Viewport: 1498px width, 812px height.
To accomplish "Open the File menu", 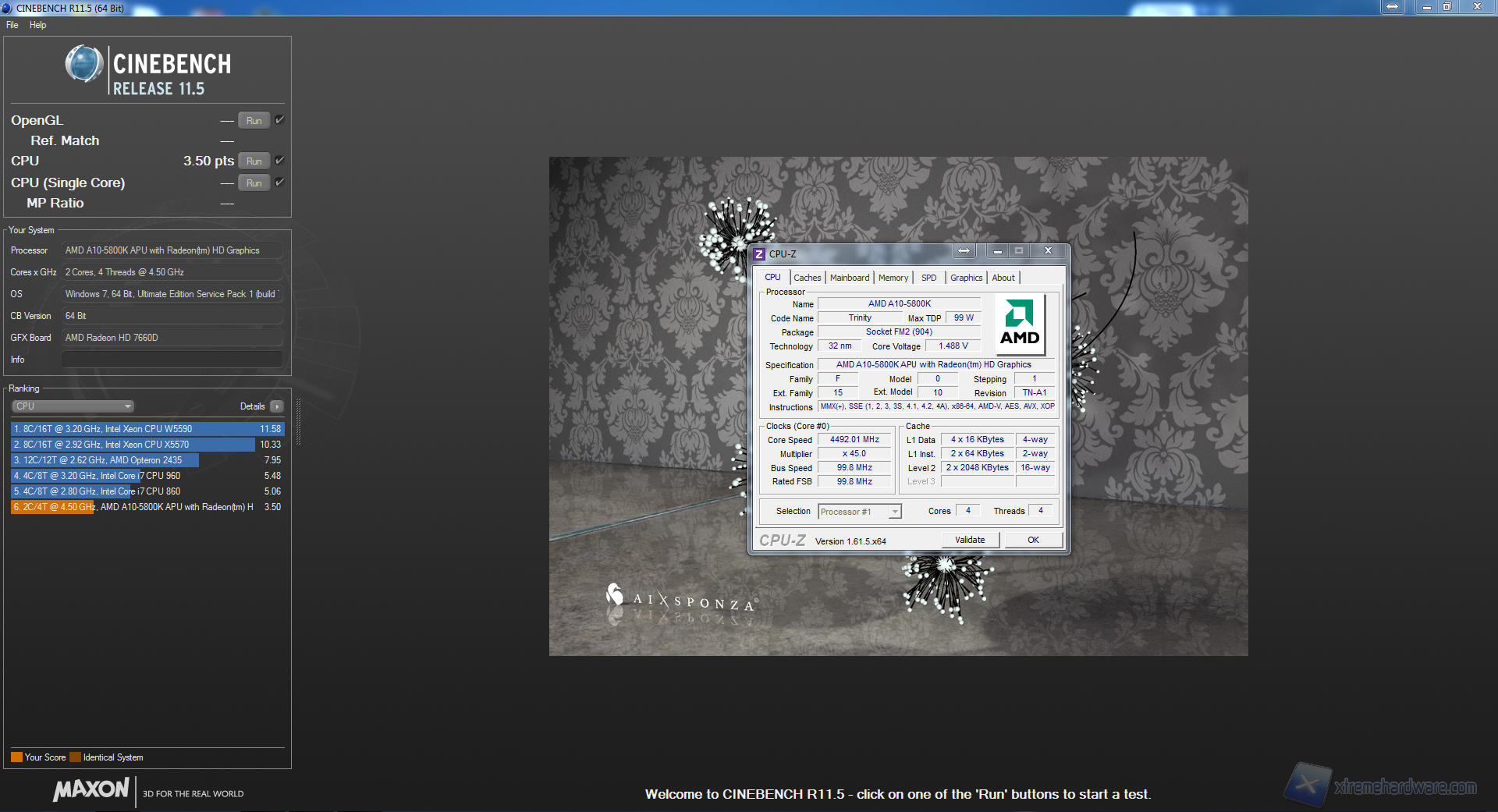I will pyautogui.click(x=12, y=25).
